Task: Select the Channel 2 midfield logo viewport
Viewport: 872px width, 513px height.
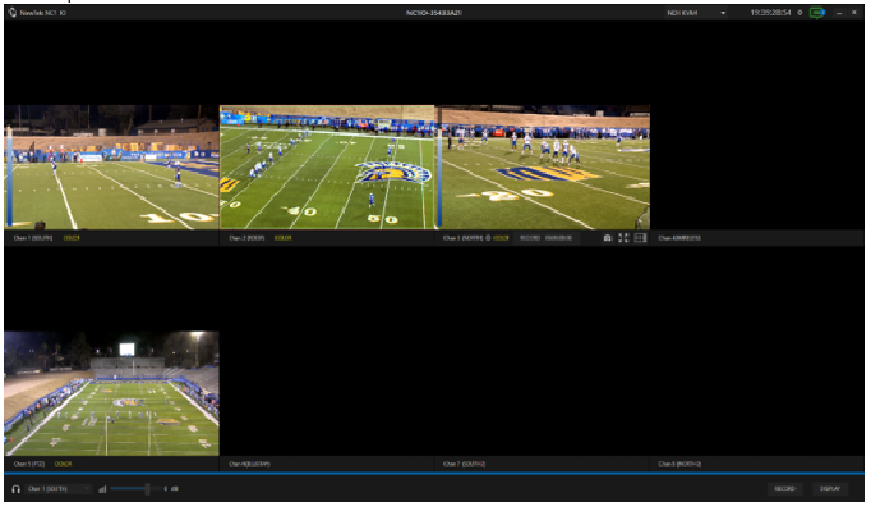Action: 327,168
